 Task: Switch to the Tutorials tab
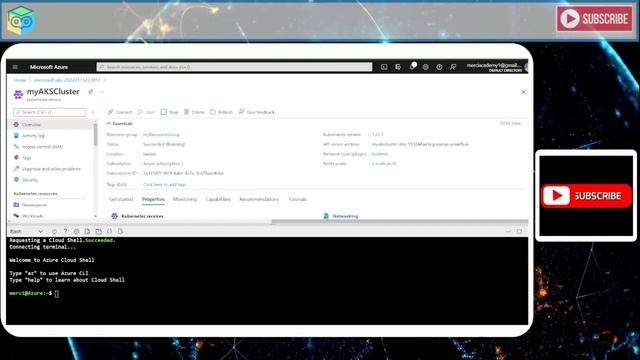tap(298, 199)
